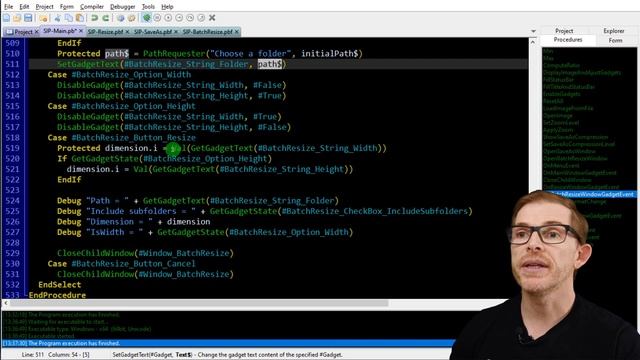640x360 pixels.
Task: Click line number 519 in the gutter
Action: point(13,148)
